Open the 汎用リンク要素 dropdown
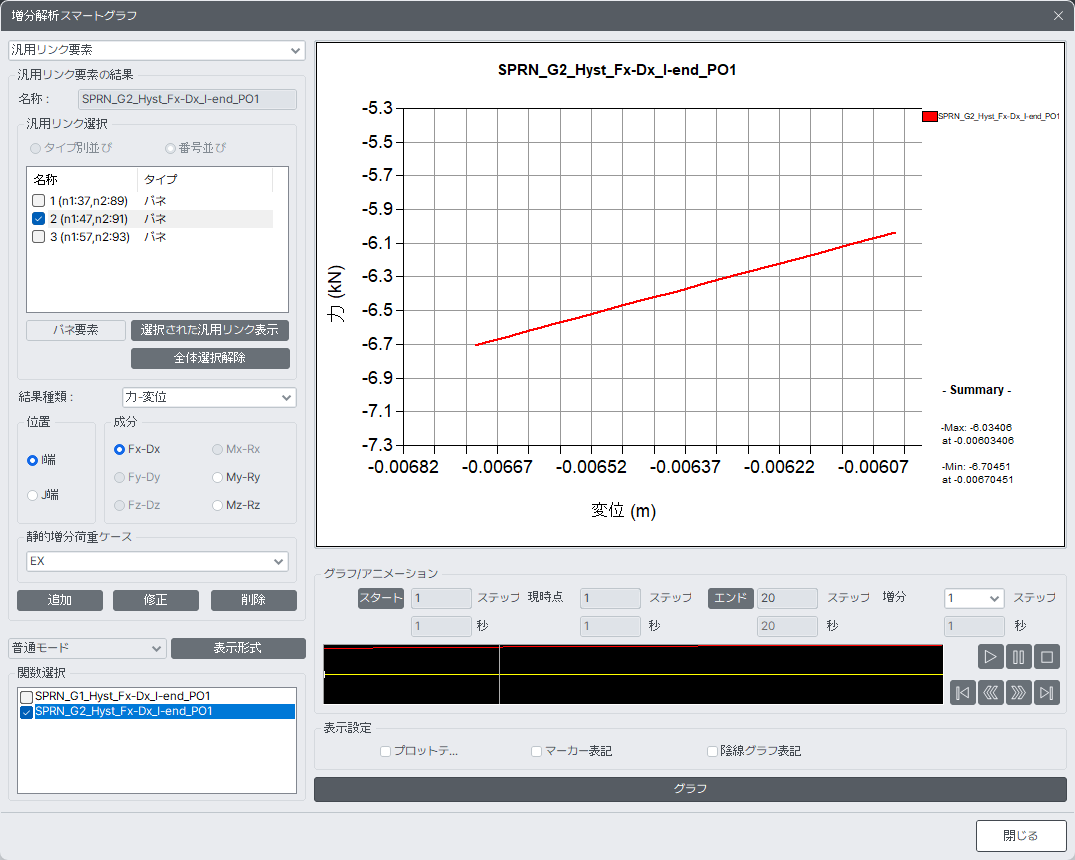 coord(156,50)
